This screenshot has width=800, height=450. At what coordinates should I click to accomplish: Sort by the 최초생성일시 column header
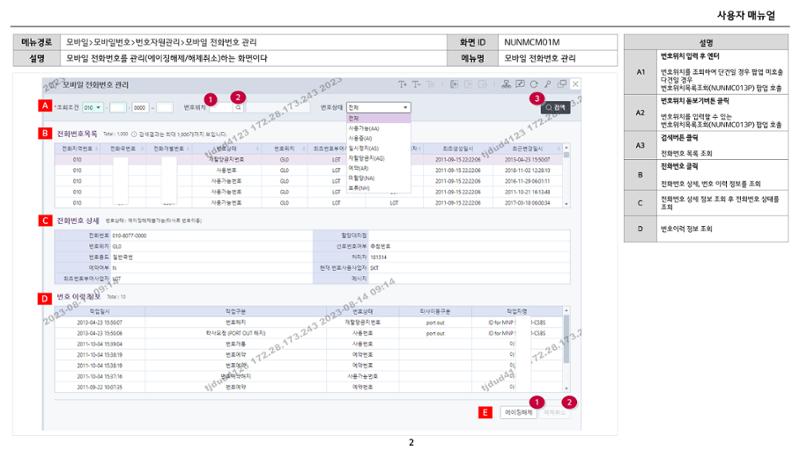pos(458,148)
